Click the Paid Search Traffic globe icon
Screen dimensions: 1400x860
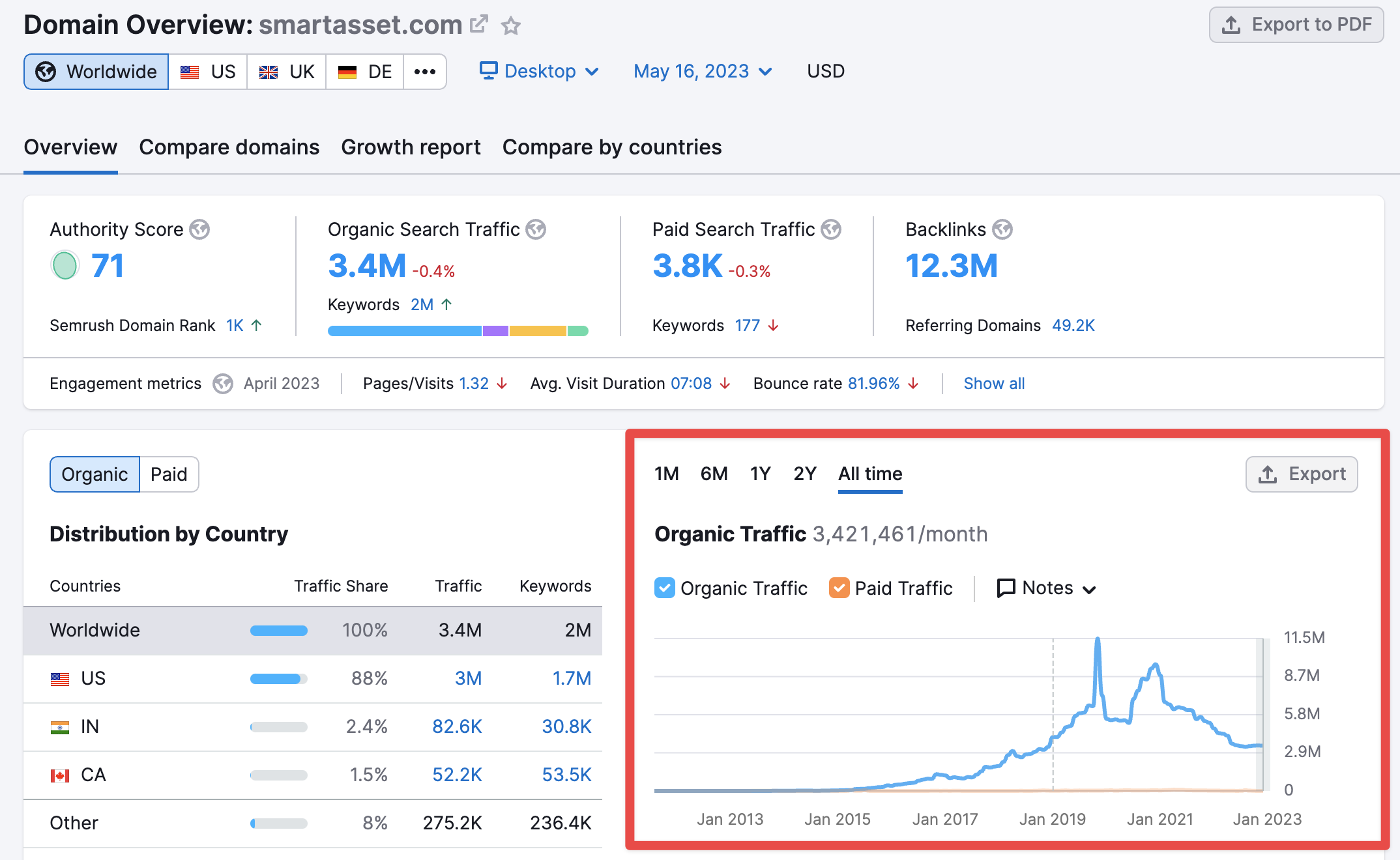[831, 229]
